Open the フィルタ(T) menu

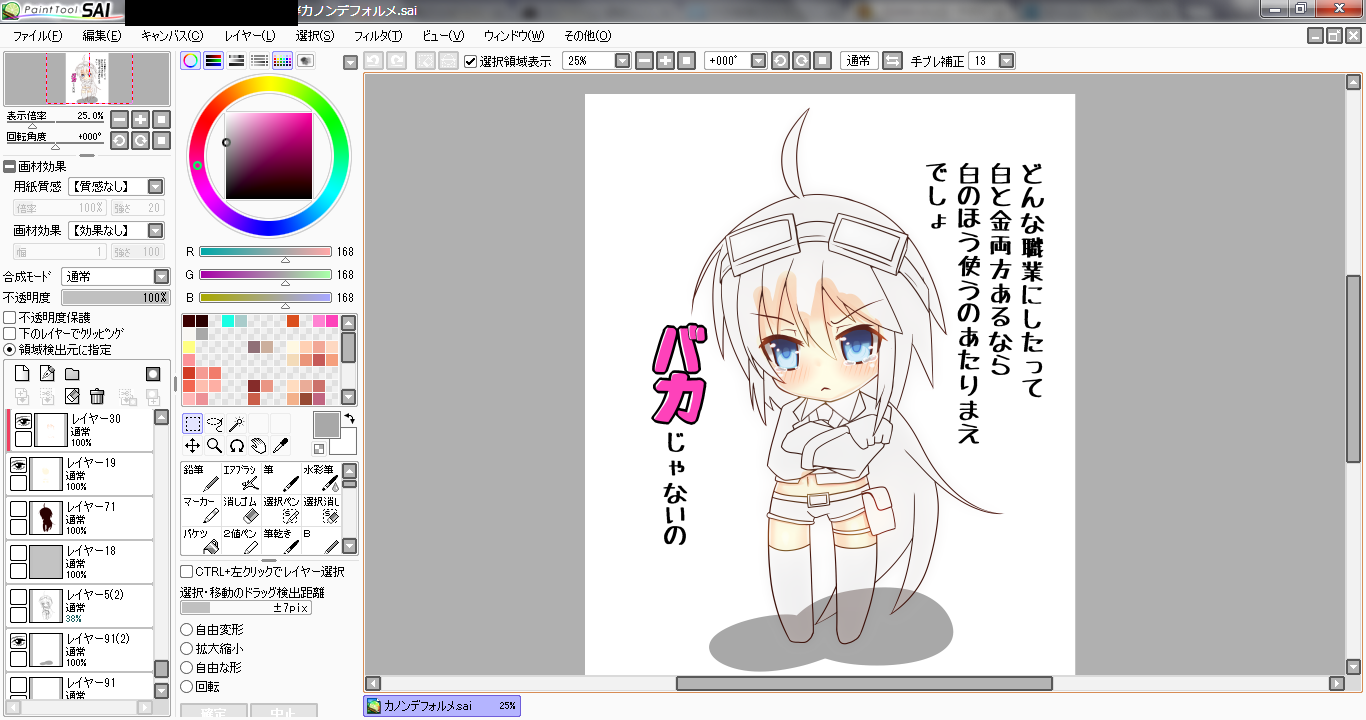pos(378,36)
